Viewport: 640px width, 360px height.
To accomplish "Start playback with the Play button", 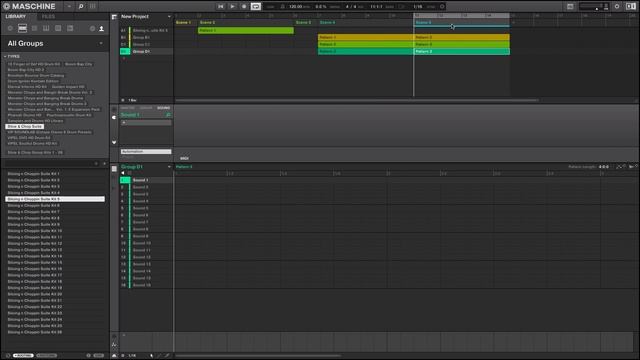I will [x=232, y=6].
